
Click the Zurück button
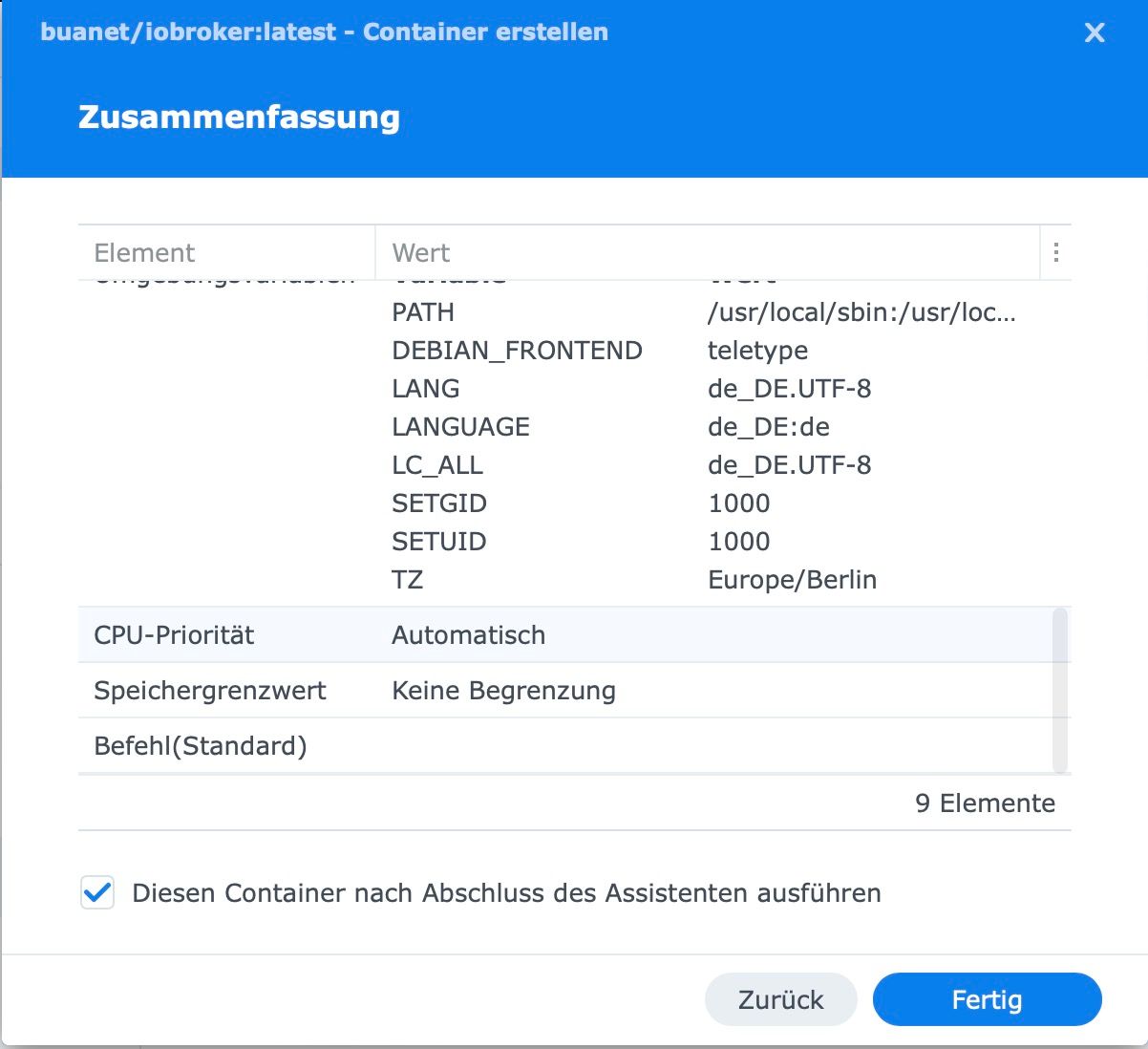(780, 999)
